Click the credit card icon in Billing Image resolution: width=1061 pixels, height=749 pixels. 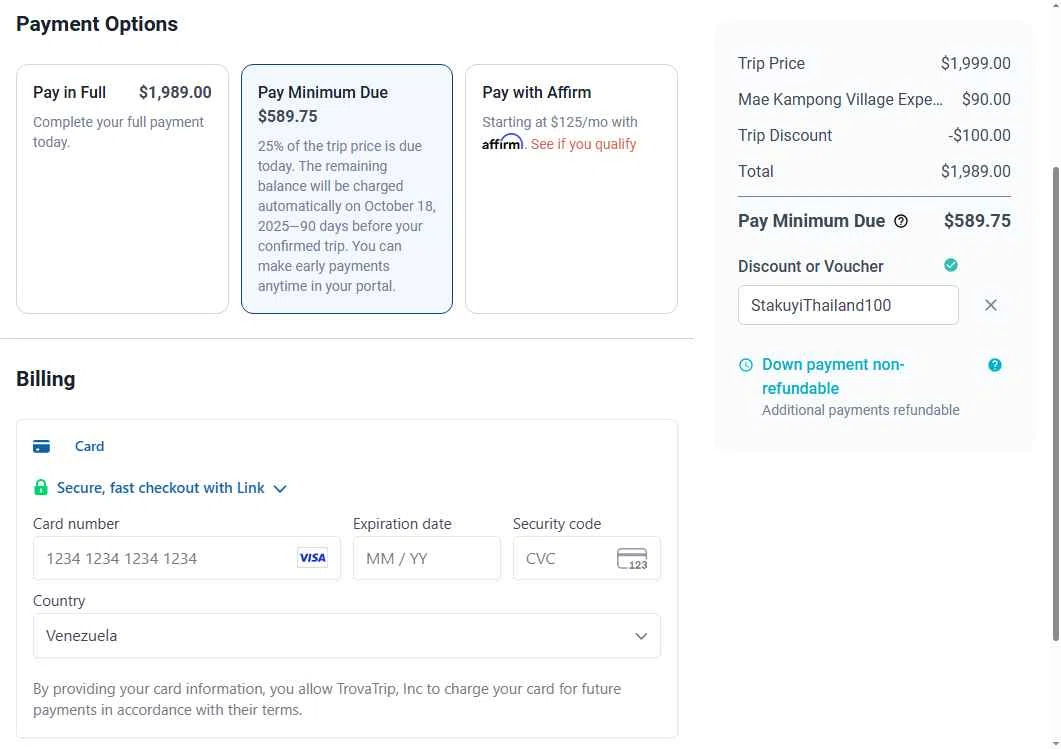click(x=41, y=447)
